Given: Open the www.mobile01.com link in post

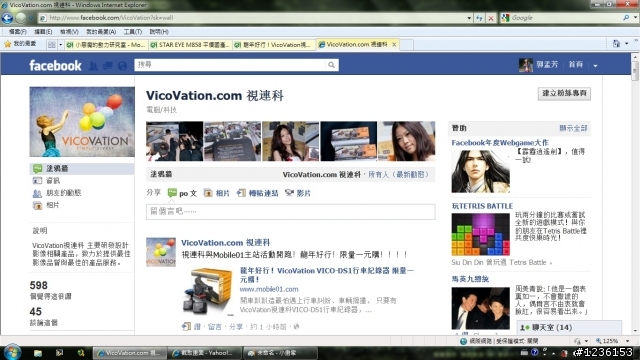Looking at the screenshot, I should [x=269, y=289].
